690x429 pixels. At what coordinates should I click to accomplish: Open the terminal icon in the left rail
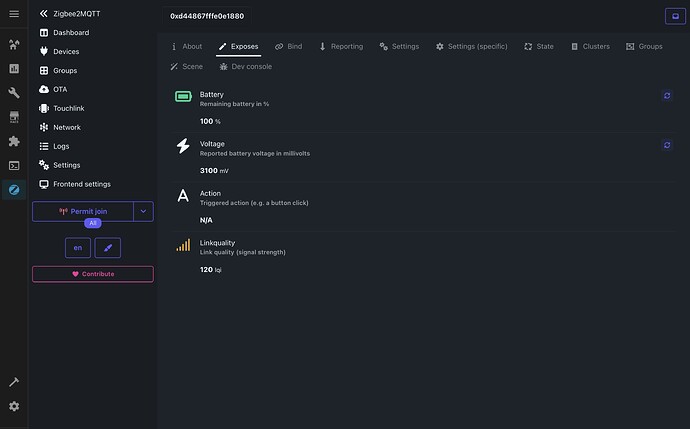[x=14, y=165]
